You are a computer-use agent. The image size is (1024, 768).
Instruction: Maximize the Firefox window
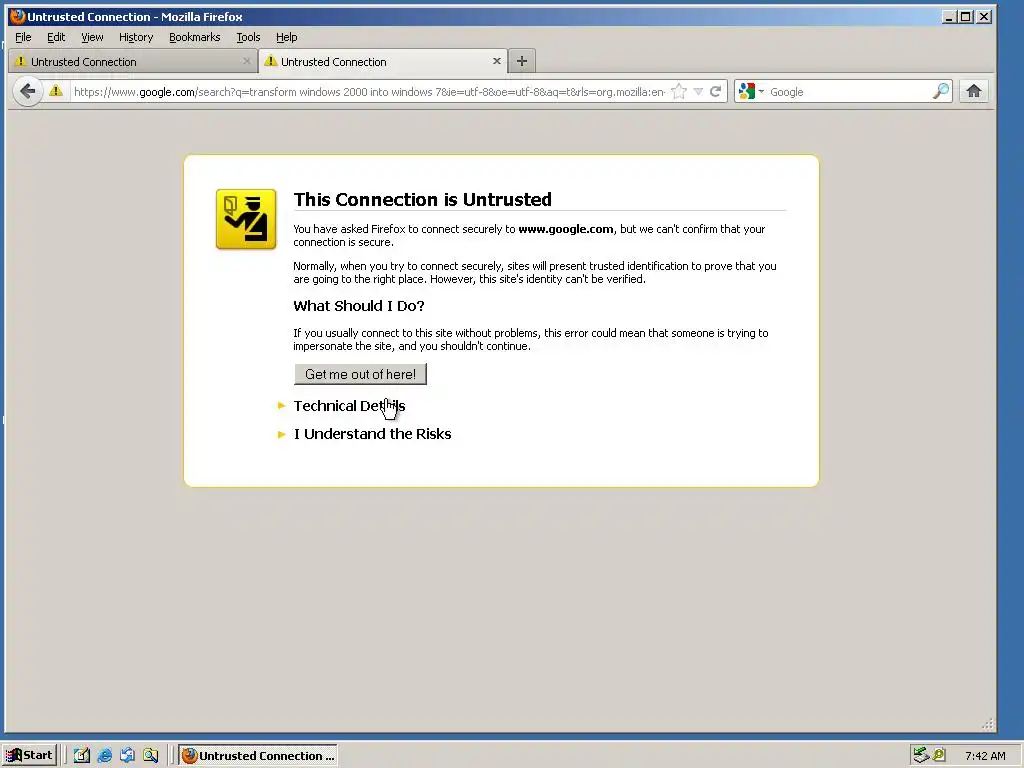pos(966,16)
